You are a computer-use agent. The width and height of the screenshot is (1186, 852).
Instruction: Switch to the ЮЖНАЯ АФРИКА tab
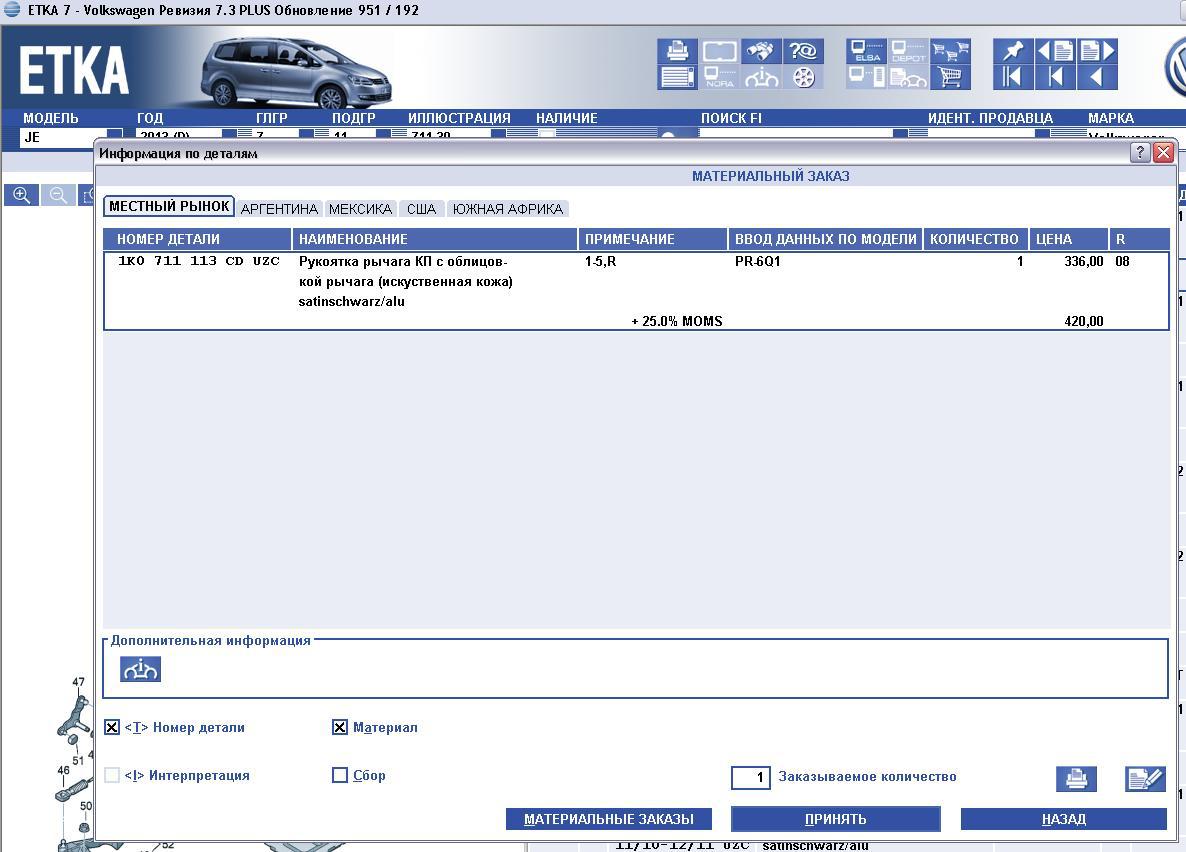pyautogui.click(x=508, y=209)
